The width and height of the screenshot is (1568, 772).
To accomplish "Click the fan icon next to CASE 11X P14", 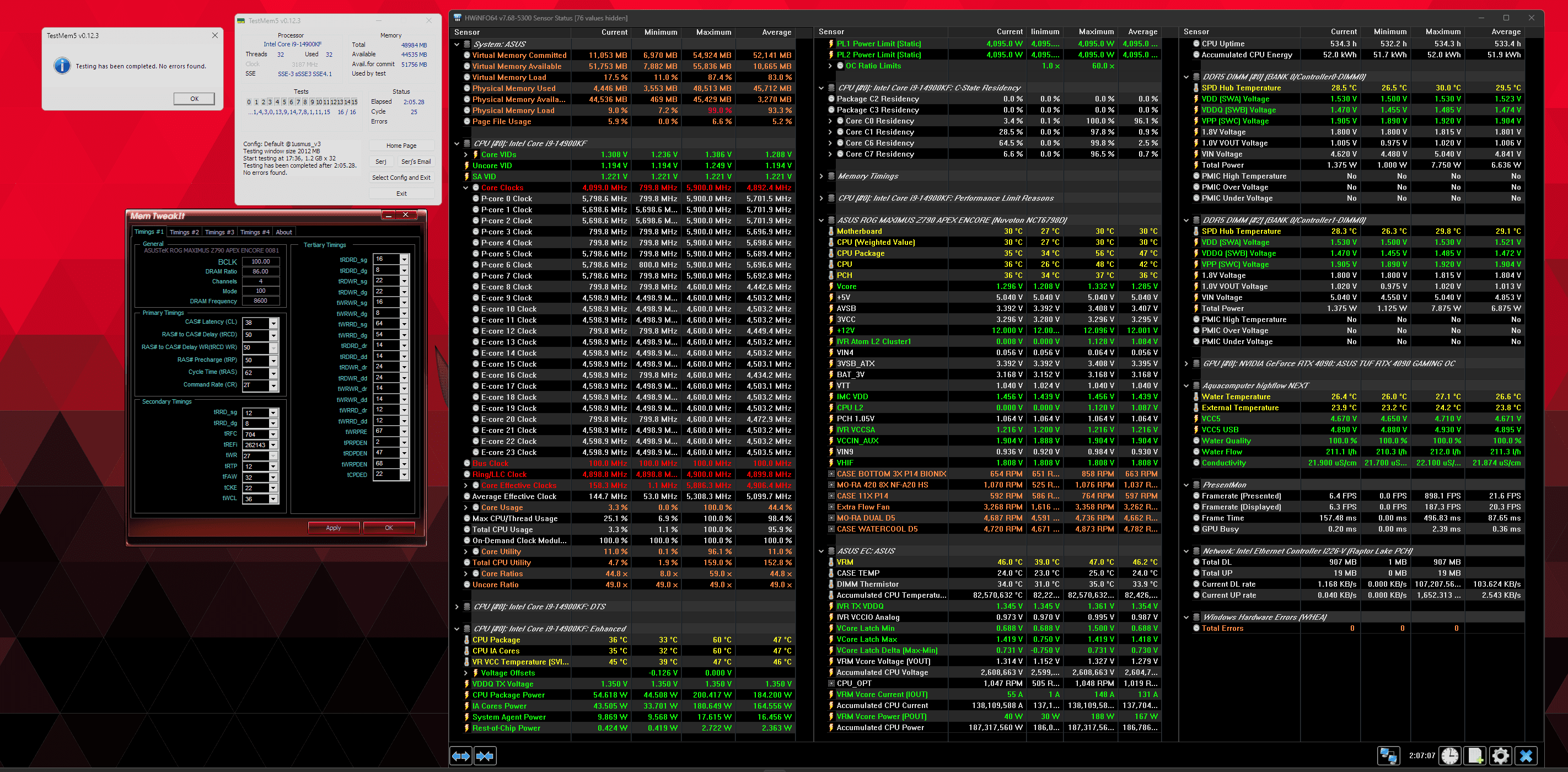I will (831, 496).
